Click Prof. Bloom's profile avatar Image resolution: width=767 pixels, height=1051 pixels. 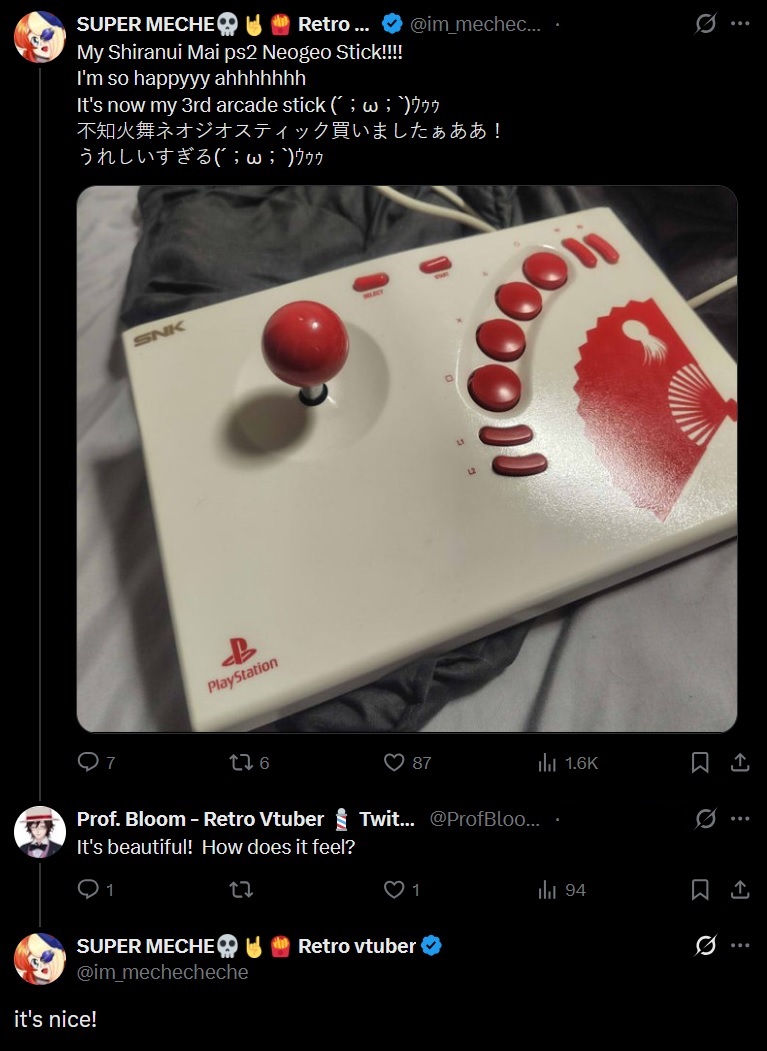tap(40, 832)
